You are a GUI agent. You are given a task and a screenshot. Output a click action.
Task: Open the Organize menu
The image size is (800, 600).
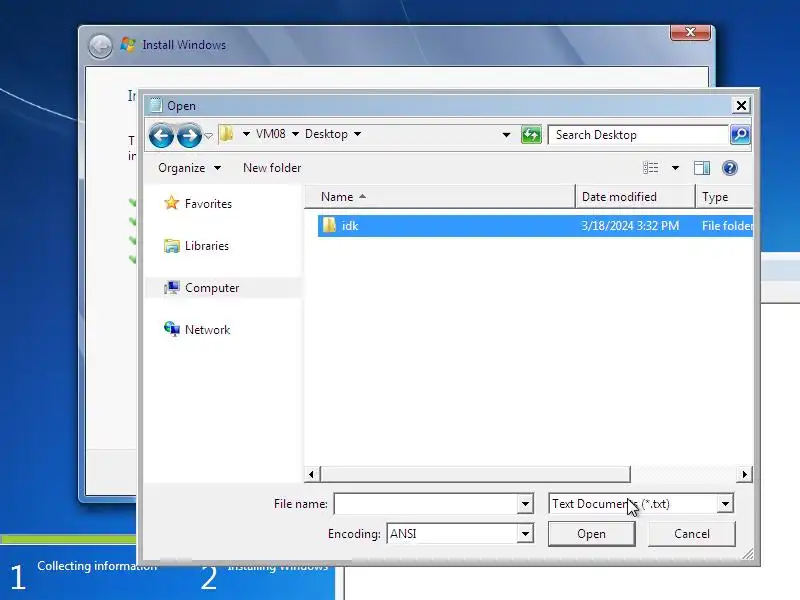[189, 168]
